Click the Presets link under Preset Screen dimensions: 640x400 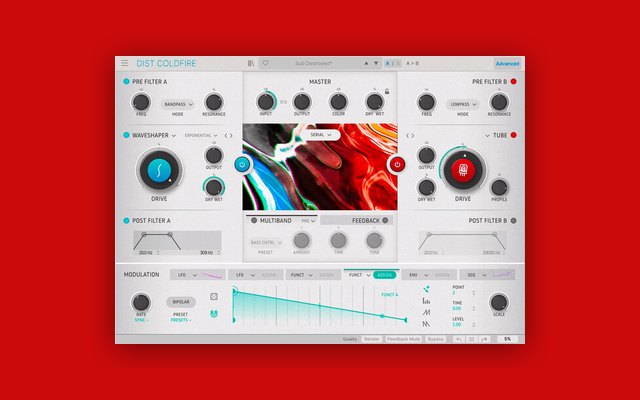(181, 320)
